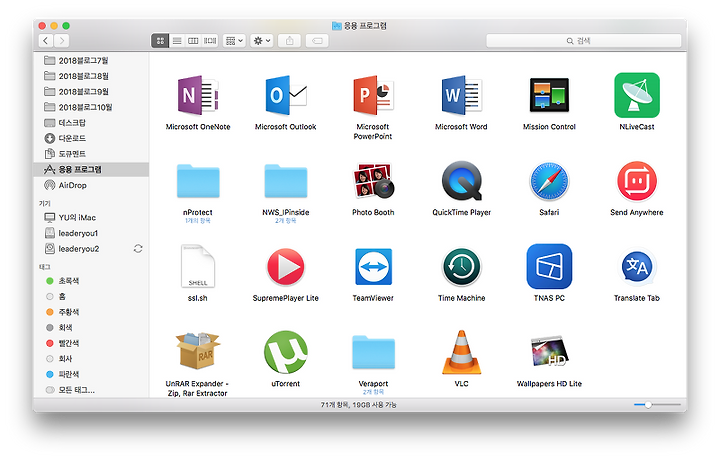Image resolution: width=720 pixels, height=460 pixels.
Task: Filter by the 홈 tag
Action: click(x=91, y=296)
